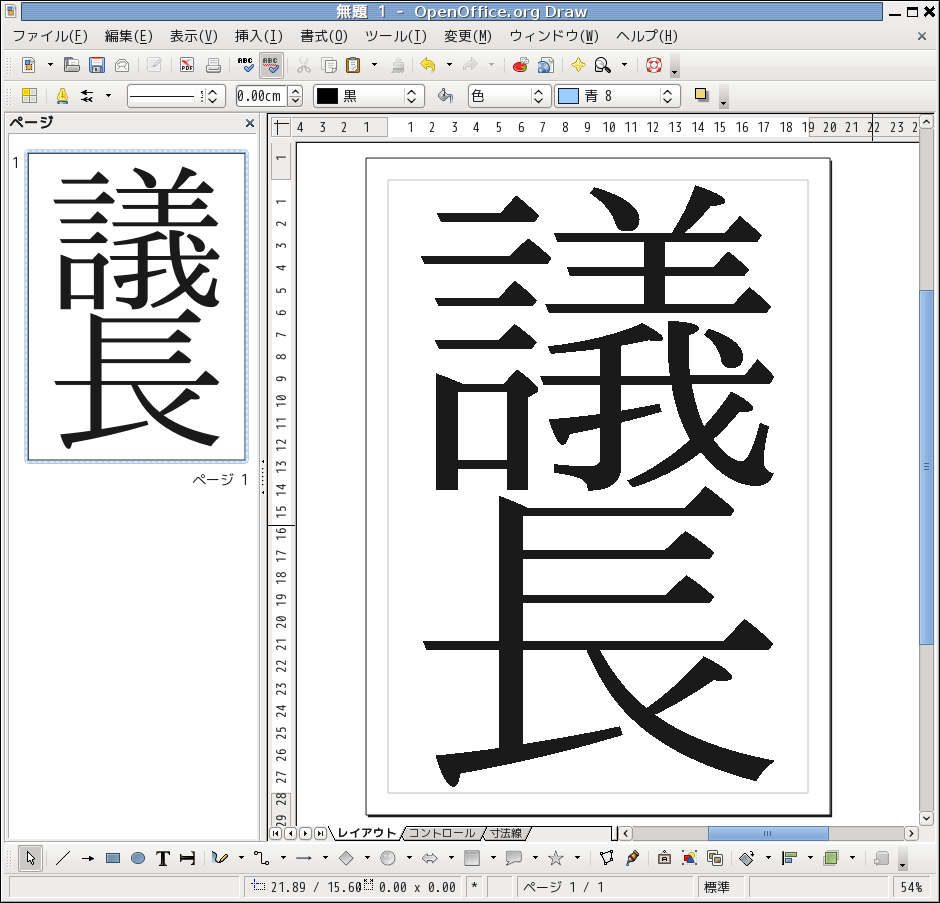Open the Navigator star icon
Screen dimensions: 940x903
pos(578,65)
